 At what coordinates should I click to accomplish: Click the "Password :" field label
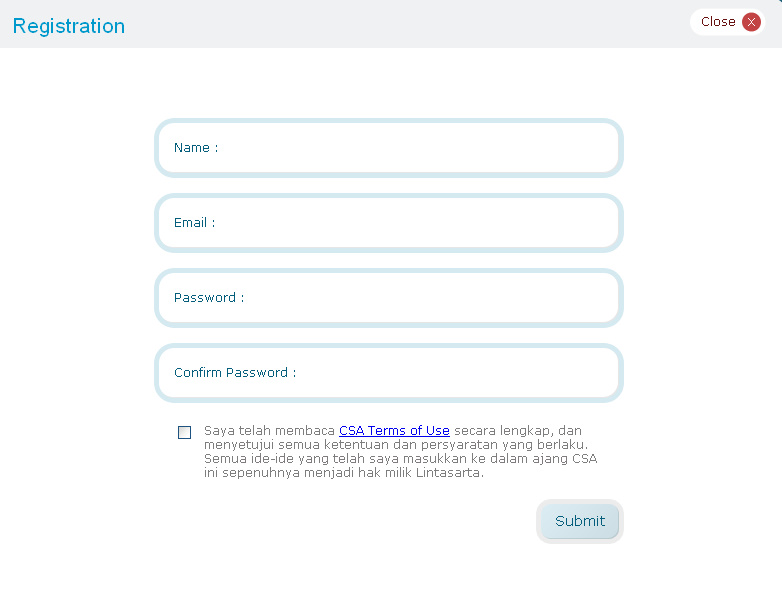pyautogui.click(x=208, y=298)
